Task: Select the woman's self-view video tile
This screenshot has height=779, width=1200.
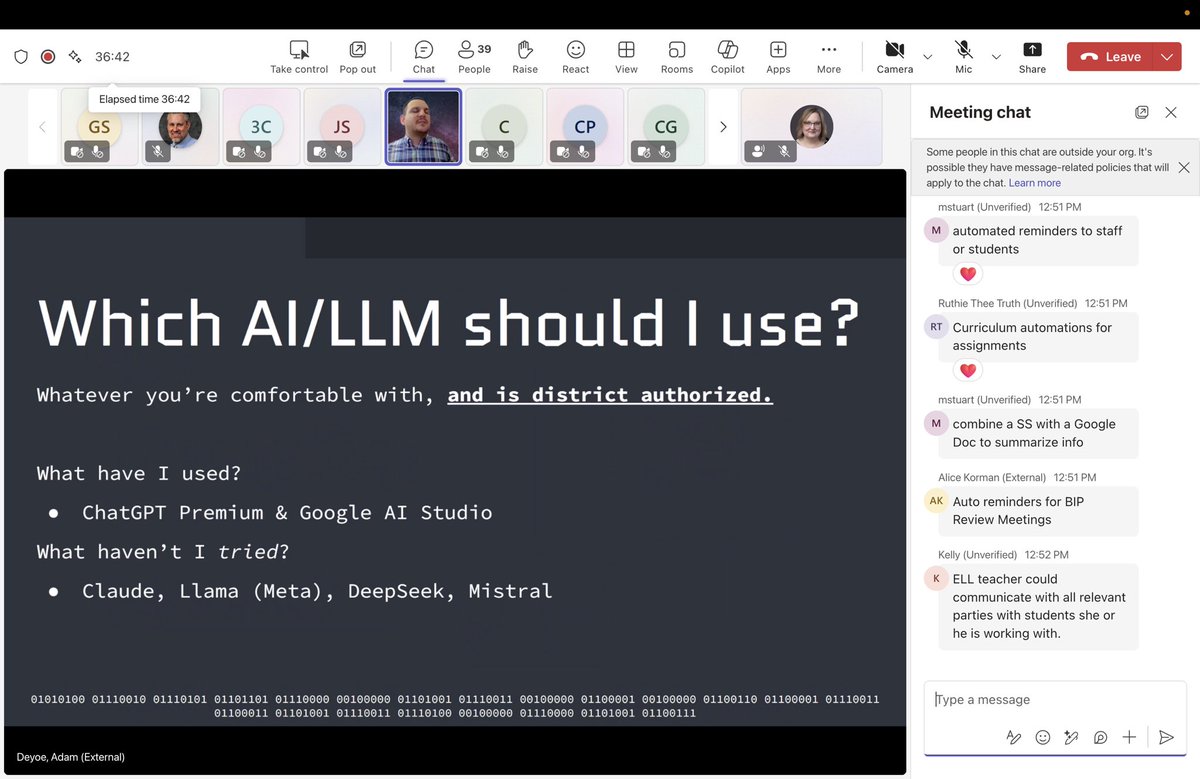Action: [812, 126]
